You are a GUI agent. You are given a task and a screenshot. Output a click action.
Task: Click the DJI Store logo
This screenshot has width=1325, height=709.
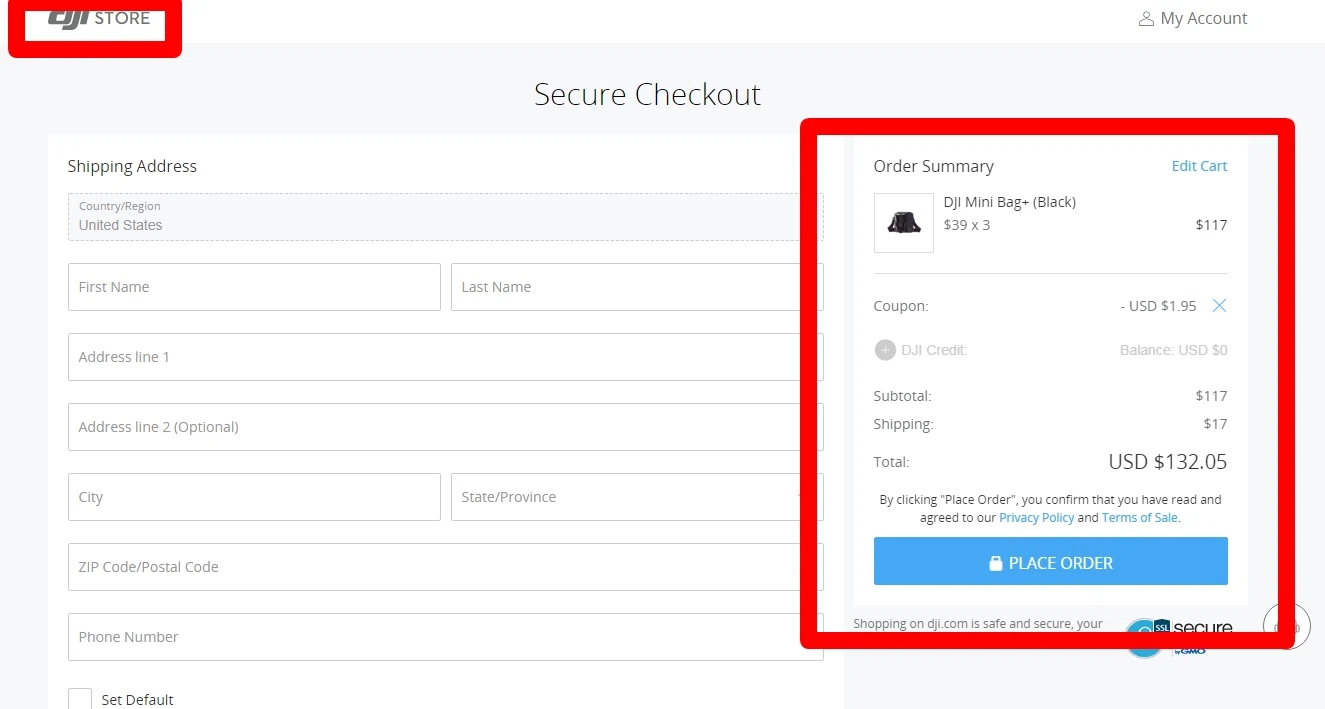tap(98, 18)
